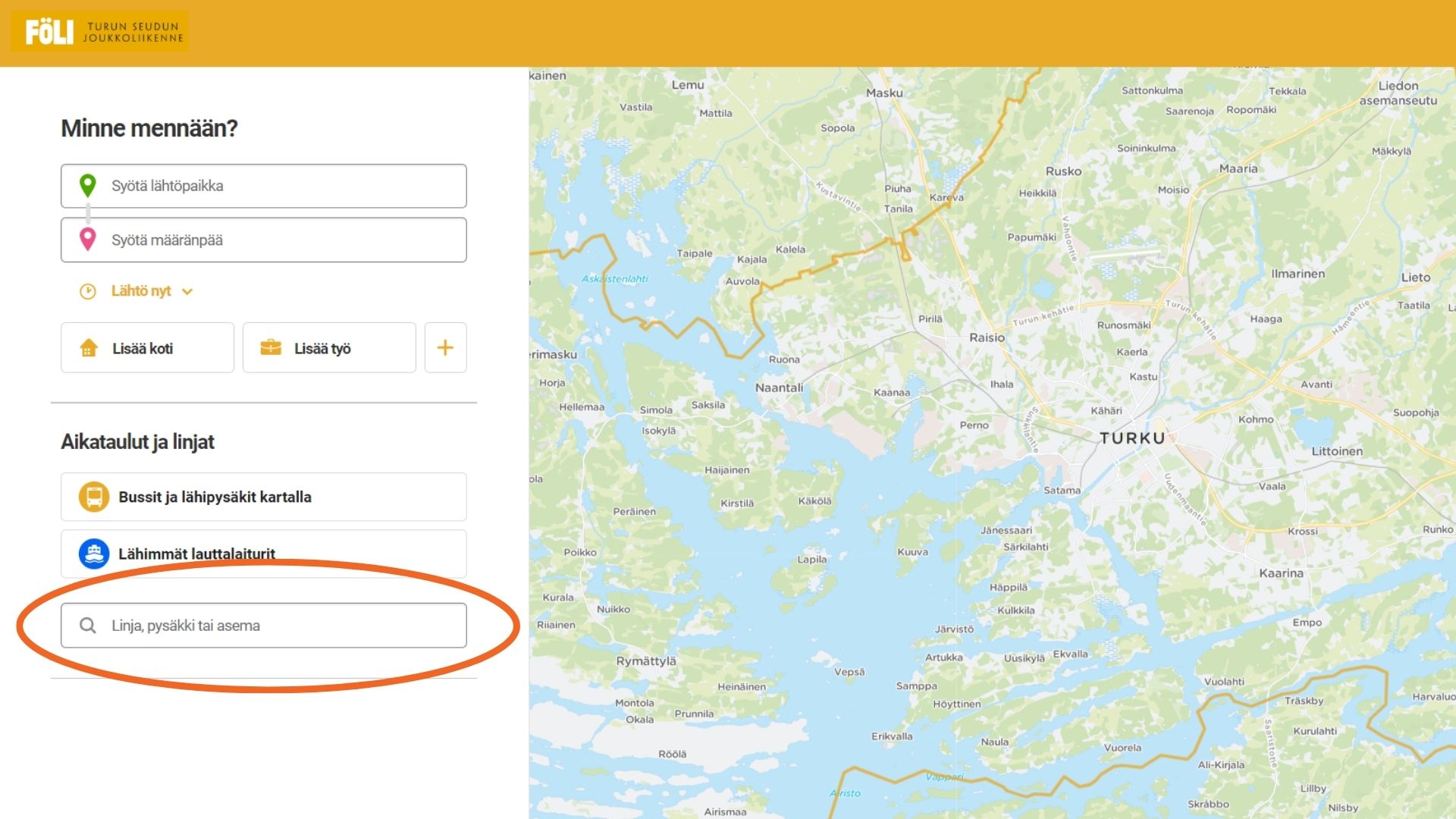Click the pink destination pin icon
1456x819 pixels.
tap(88, 239)
